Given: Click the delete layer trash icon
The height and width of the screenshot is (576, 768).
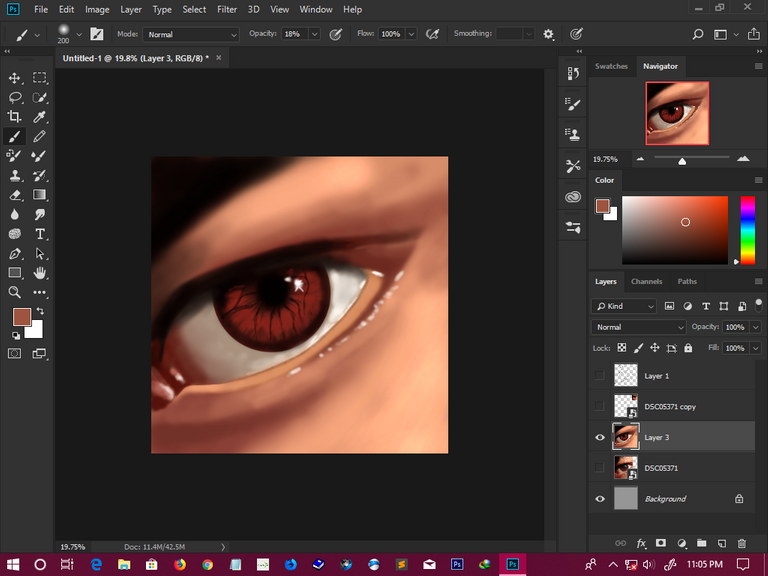Looking at the screenshot, I should point(741,543).
